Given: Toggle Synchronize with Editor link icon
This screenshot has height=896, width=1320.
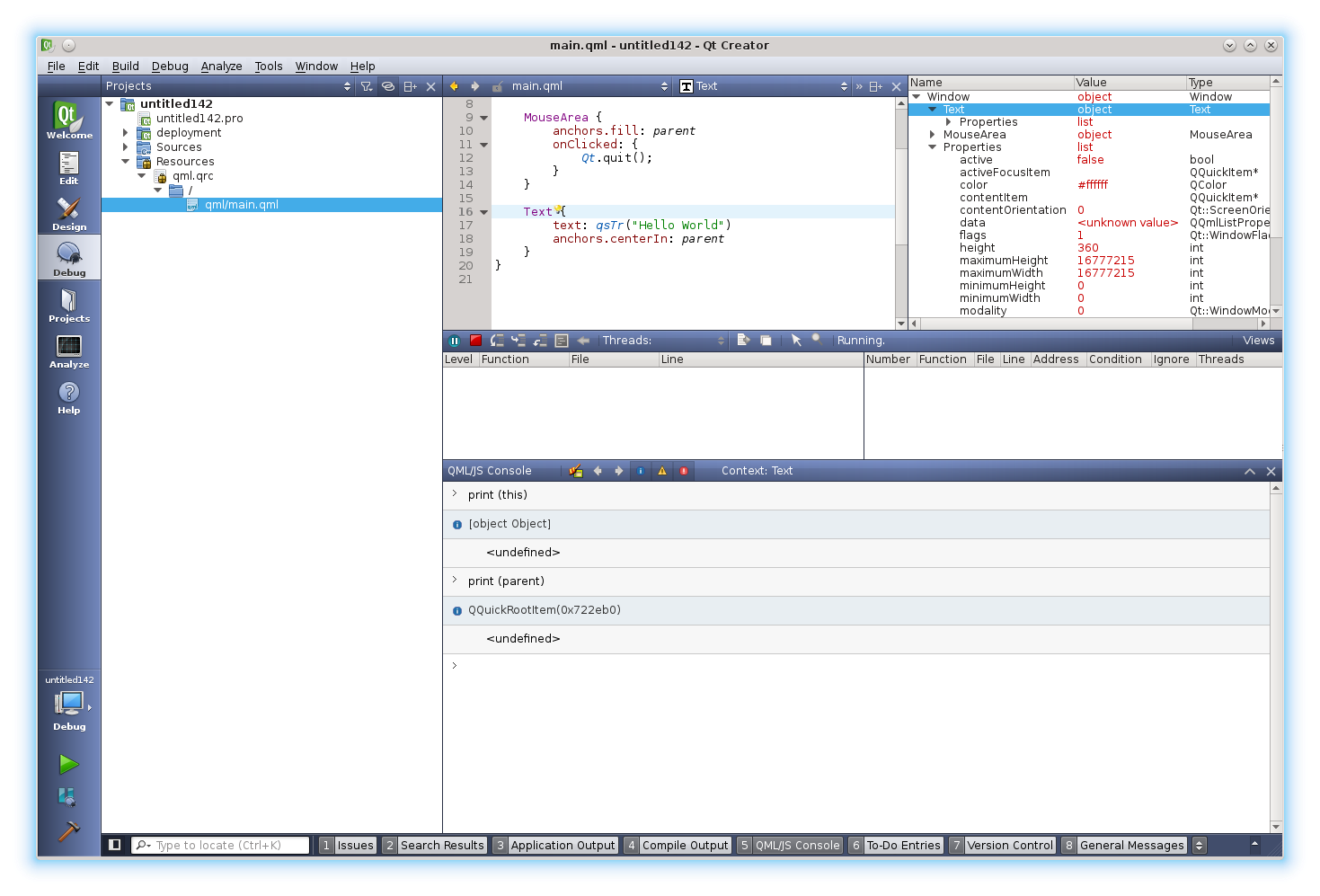Looking at the screenshot, I should 388,86.
